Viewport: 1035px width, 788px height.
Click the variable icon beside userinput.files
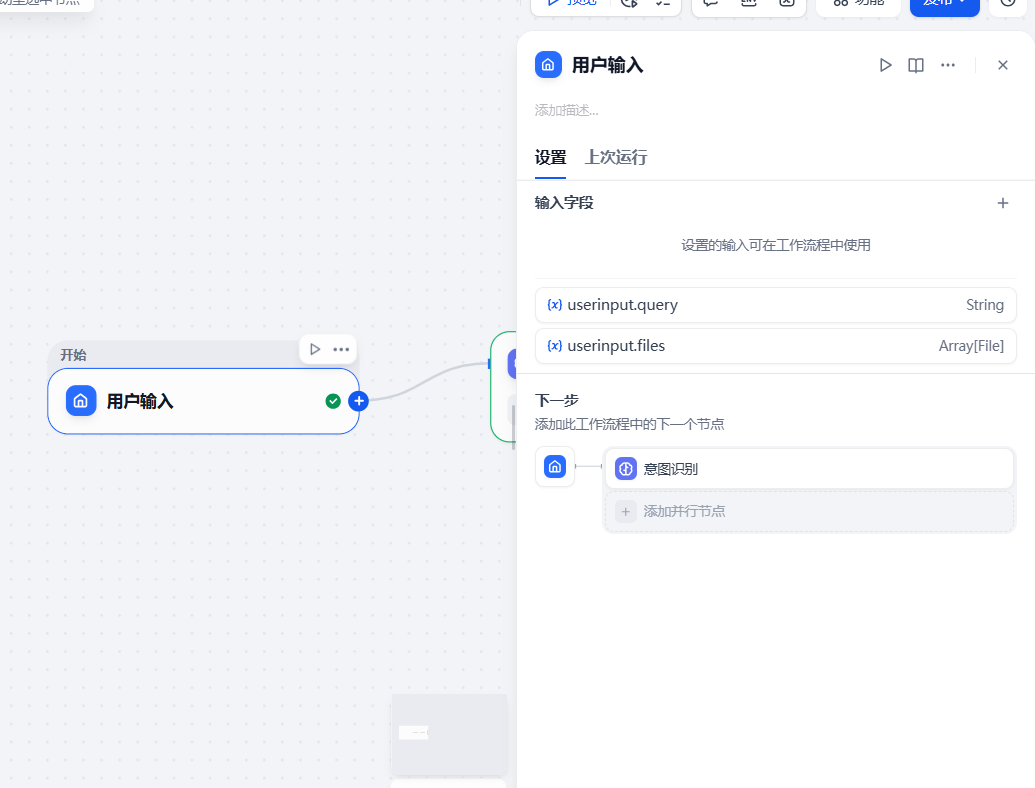pyautogui.click(x=554, y=346)
